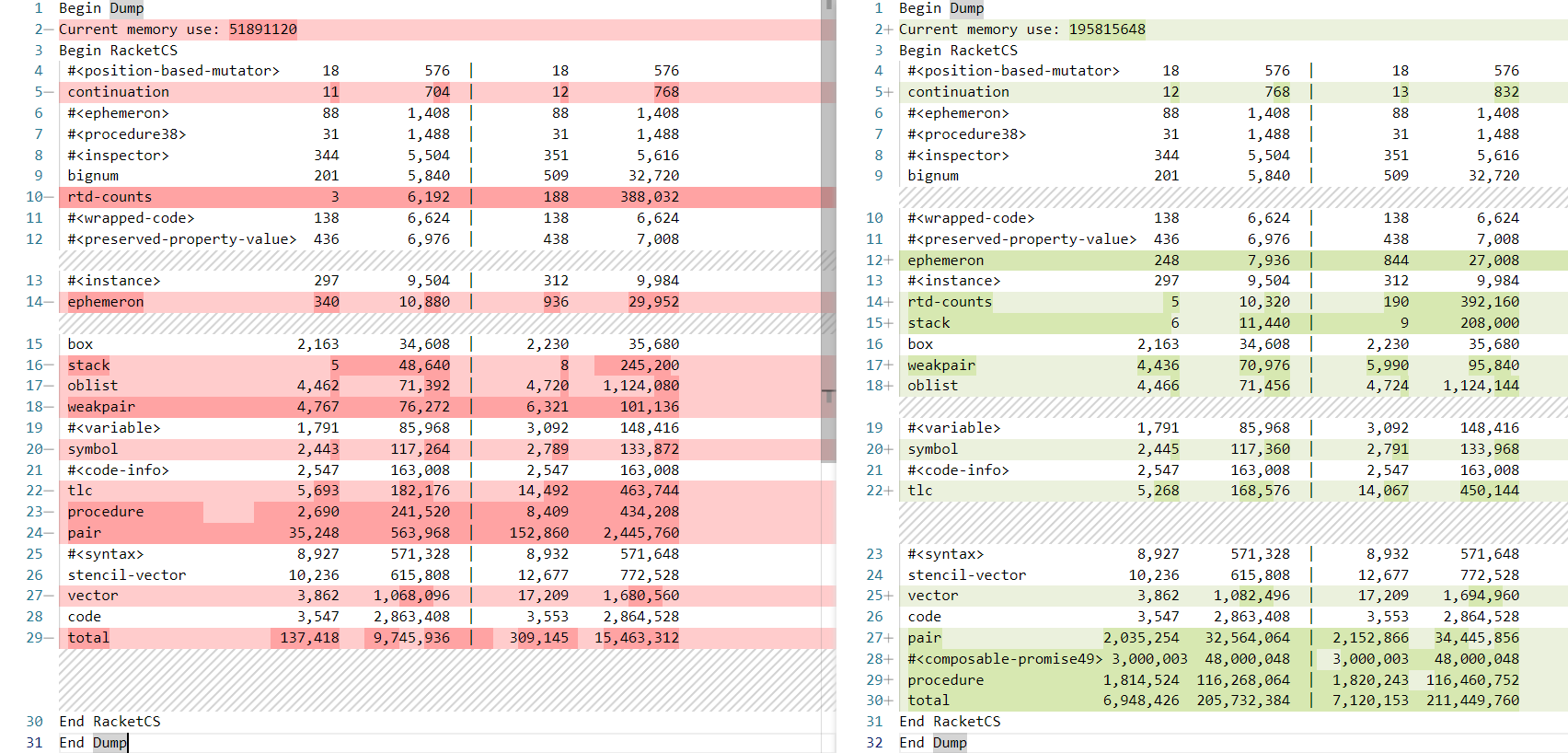Select 'continuation' in the right pane
1568x753 pixels.
[959, 92]
